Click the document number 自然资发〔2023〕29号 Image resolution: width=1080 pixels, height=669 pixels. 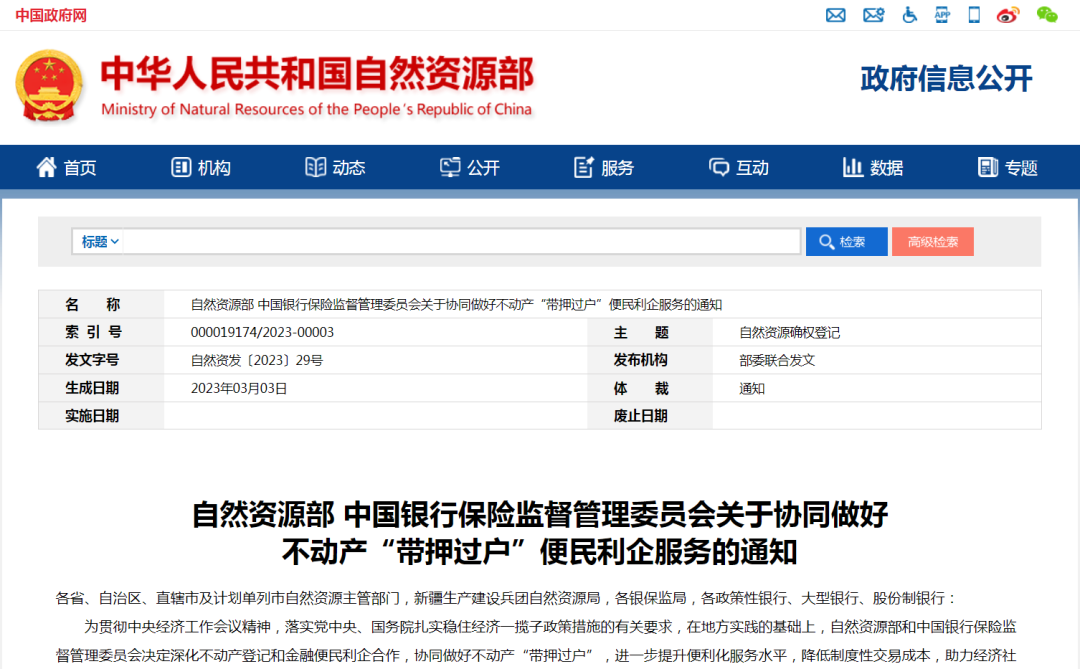tap(257, 360)
